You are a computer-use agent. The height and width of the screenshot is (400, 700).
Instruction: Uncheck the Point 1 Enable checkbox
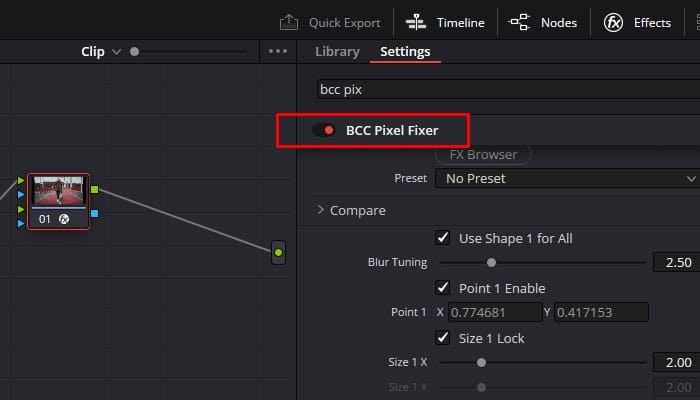pos(443,288)
